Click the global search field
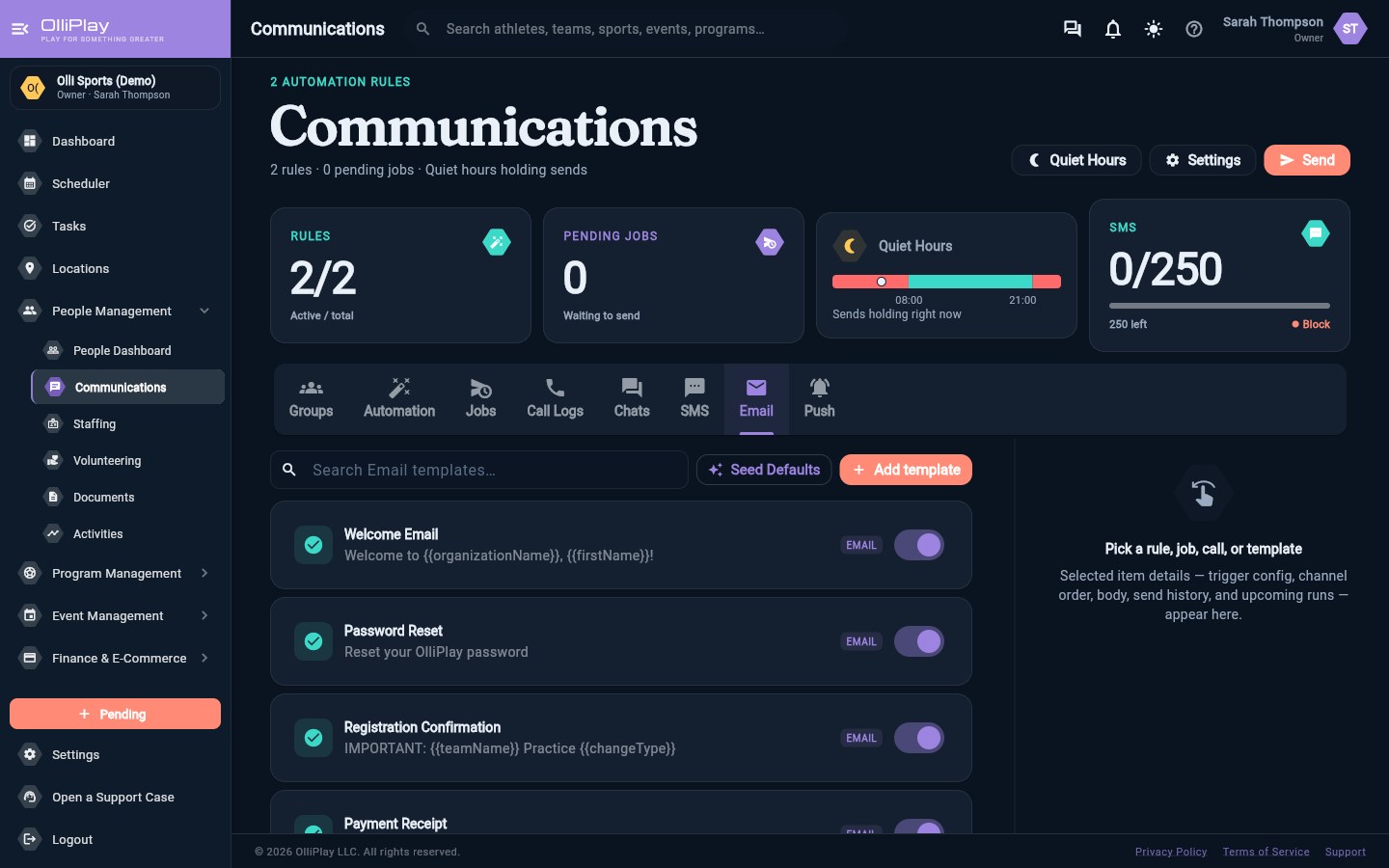The width and height of the screenshot is (1389, 868). [627, 29]
